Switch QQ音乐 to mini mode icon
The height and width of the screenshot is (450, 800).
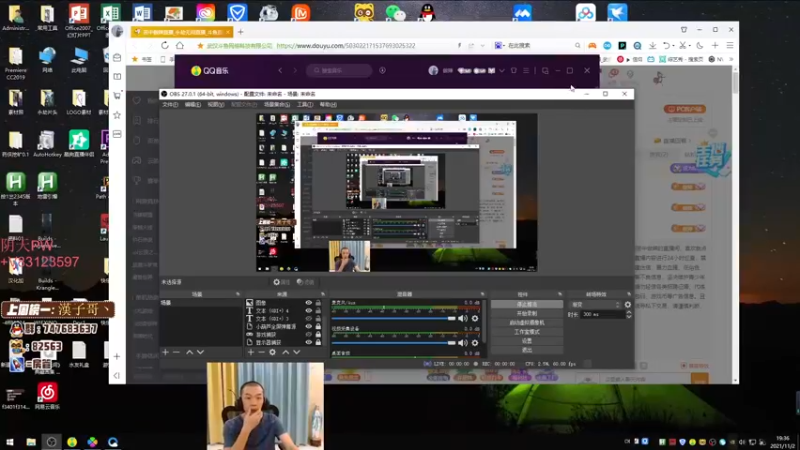coord(545,70)
